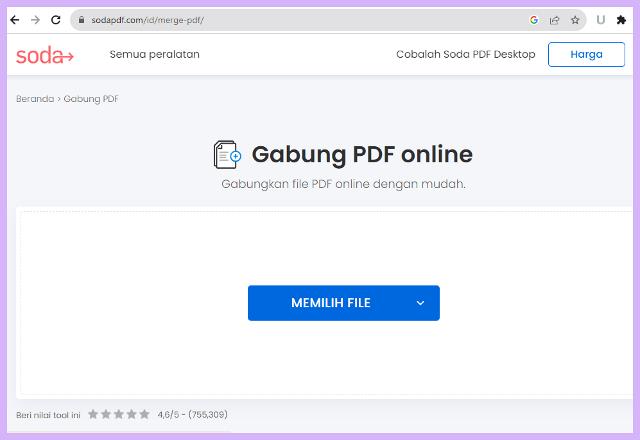Rate the tool with the fourth star
Image resolution: width=640 pixels, height=440 pixels.
(131, 414)
